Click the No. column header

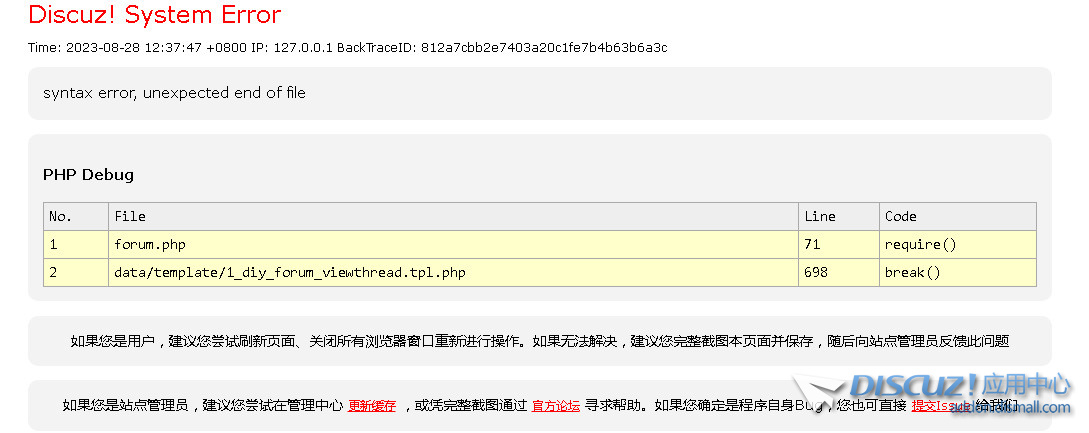pos(76,217)
